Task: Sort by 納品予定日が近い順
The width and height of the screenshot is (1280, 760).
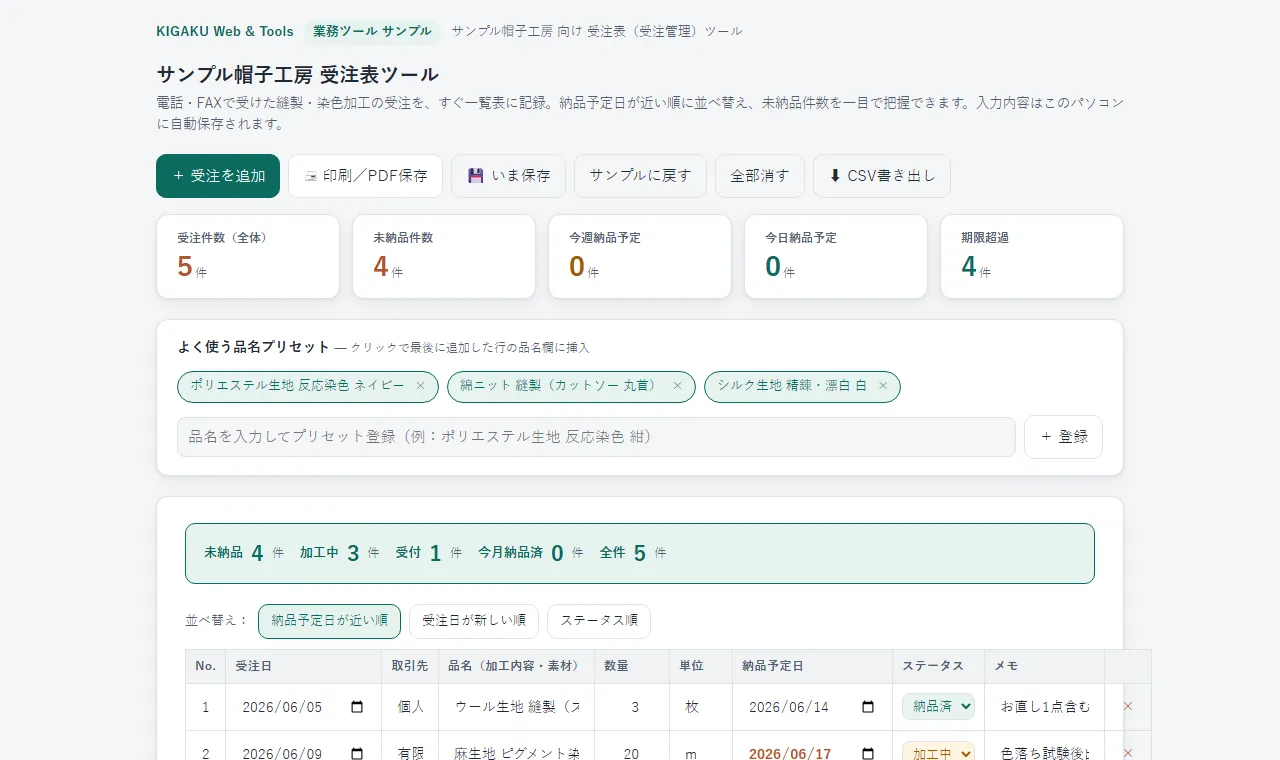Action: click(x=329, y=621)
